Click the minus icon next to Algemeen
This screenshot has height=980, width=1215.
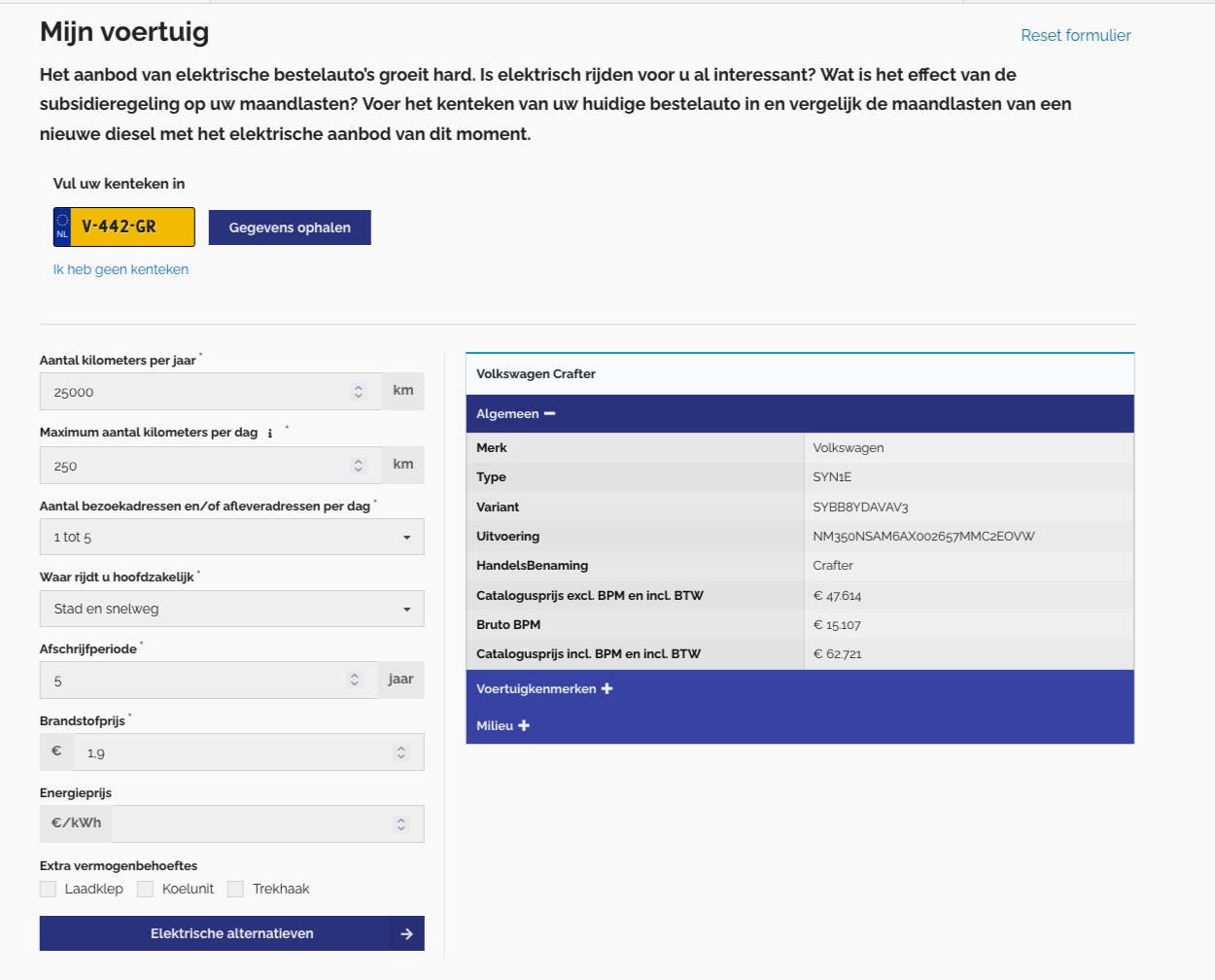tap(549, 413)
